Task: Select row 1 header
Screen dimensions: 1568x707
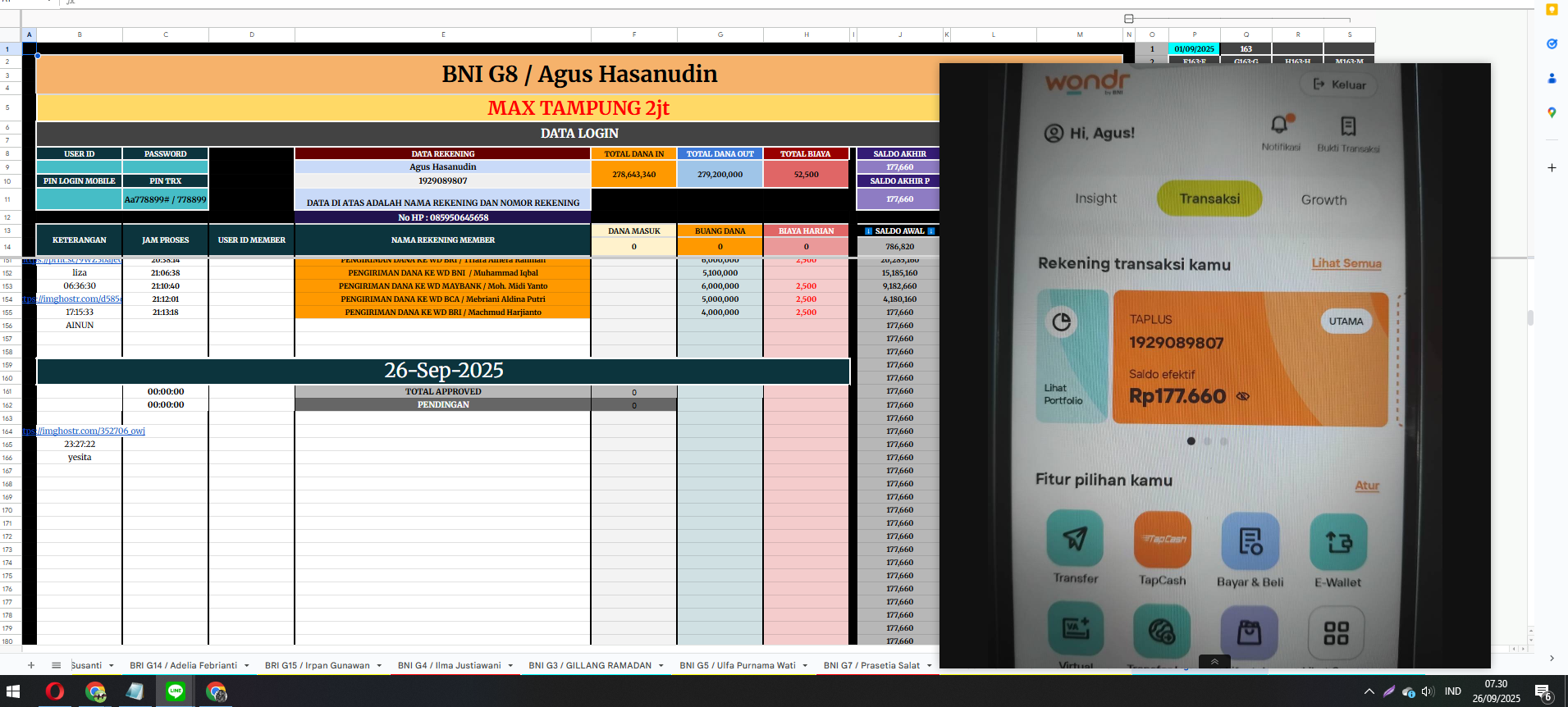Action: [7, 49]
